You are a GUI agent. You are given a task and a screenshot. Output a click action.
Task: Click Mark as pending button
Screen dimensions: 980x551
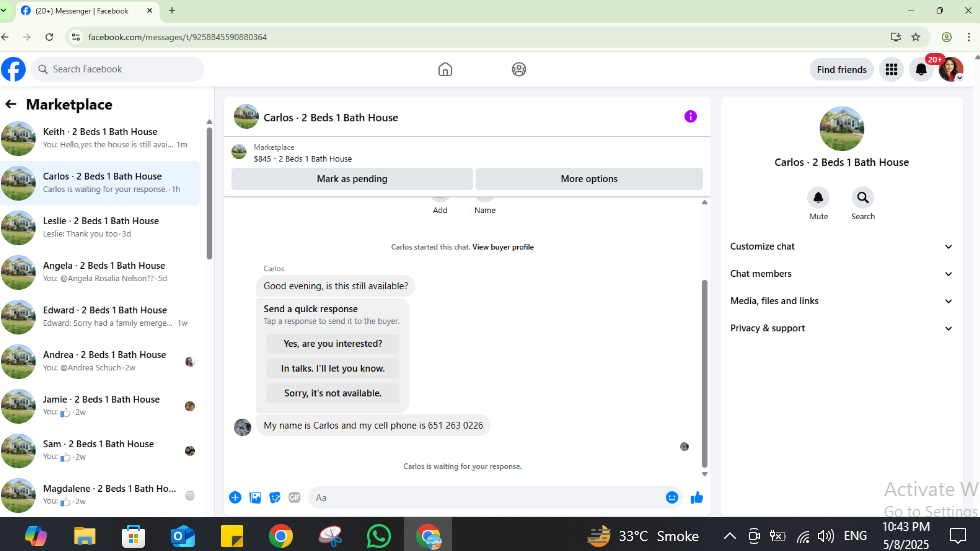[x=352, y=179]
